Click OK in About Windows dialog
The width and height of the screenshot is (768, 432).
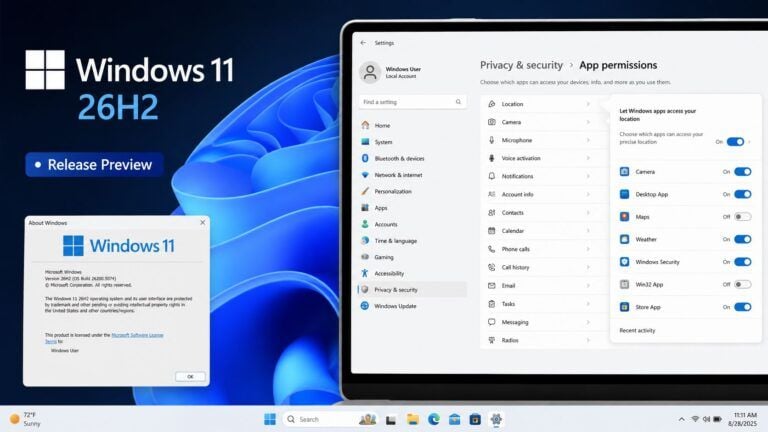click(190, 377)
